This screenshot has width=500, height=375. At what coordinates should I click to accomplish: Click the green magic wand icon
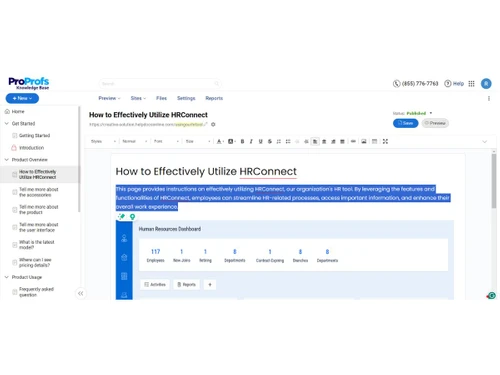pos(122,217)
